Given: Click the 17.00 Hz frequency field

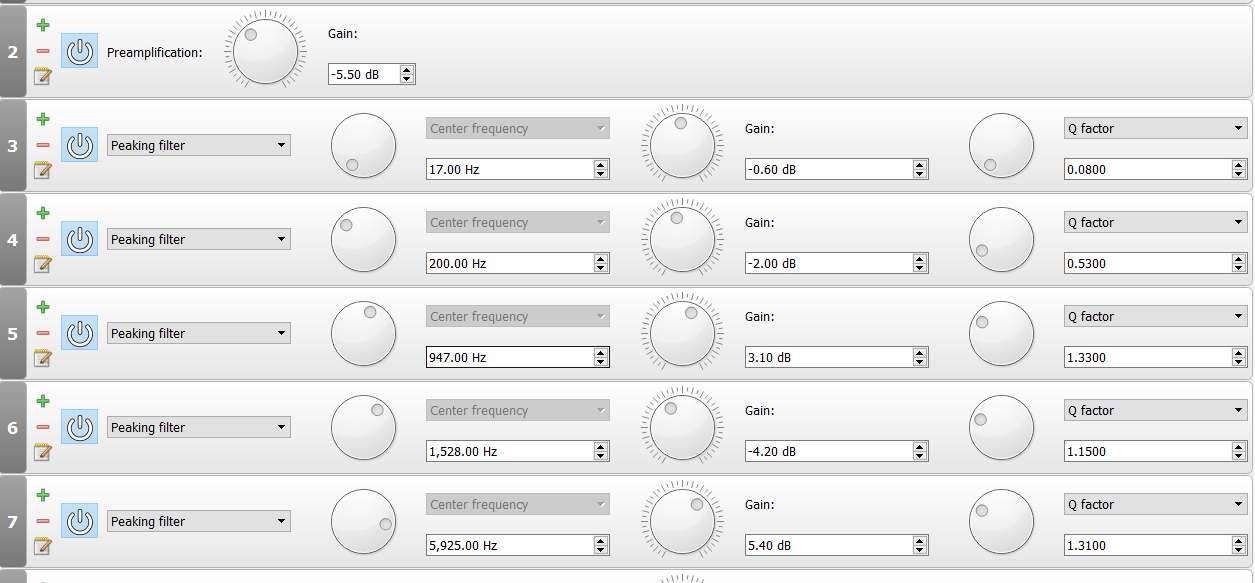Looking at the screenshot, I should point(518,170).
